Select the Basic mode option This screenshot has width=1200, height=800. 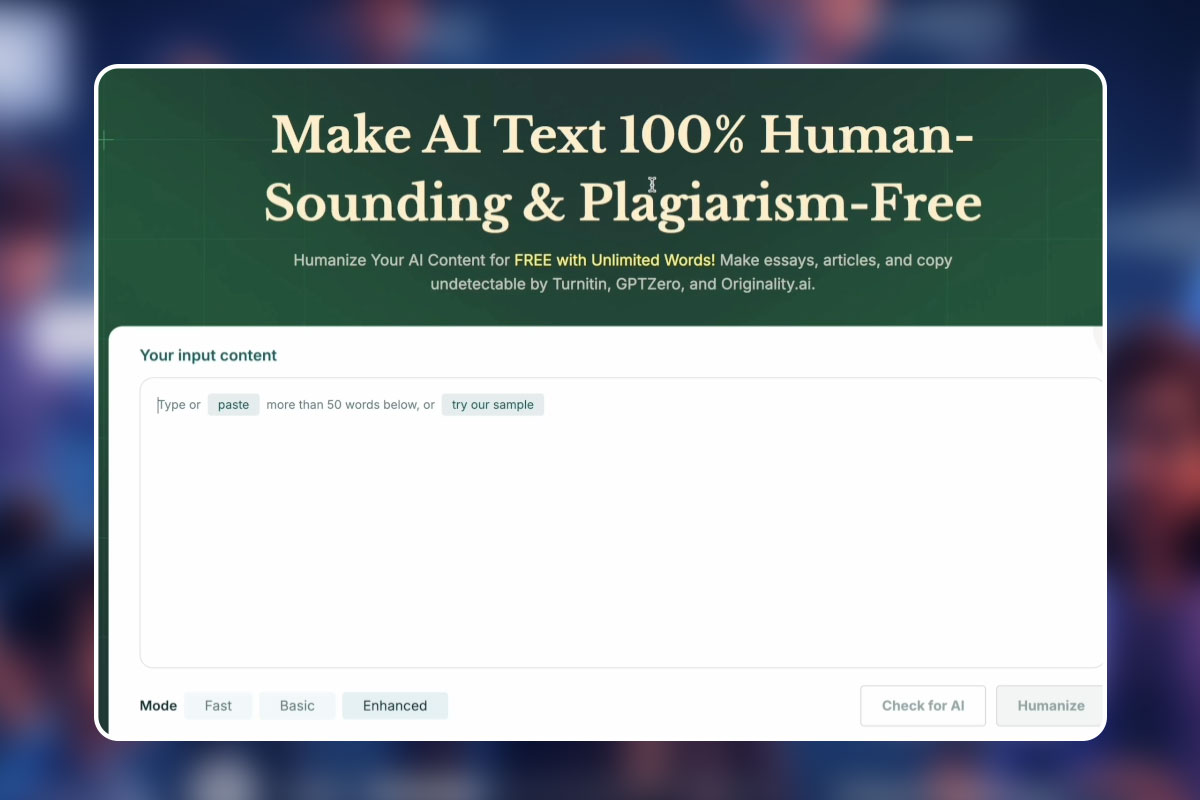coord(297,706)
